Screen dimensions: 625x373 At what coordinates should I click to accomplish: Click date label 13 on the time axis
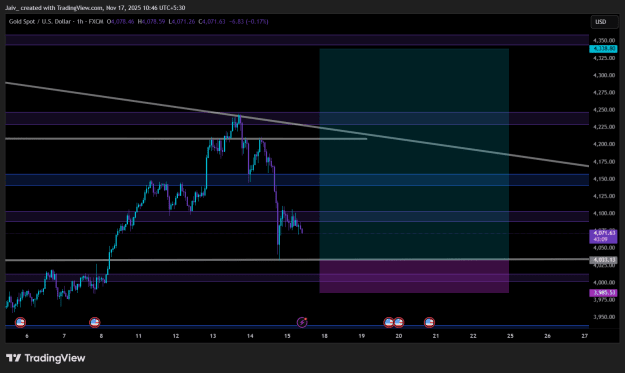[x=213, y=336]
